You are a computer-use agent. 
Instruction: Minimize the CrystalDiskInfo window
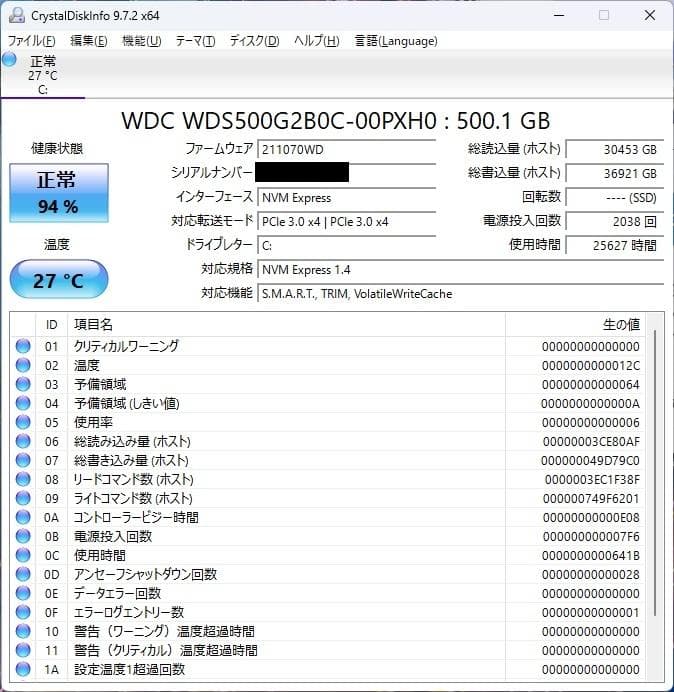point(559,15)
